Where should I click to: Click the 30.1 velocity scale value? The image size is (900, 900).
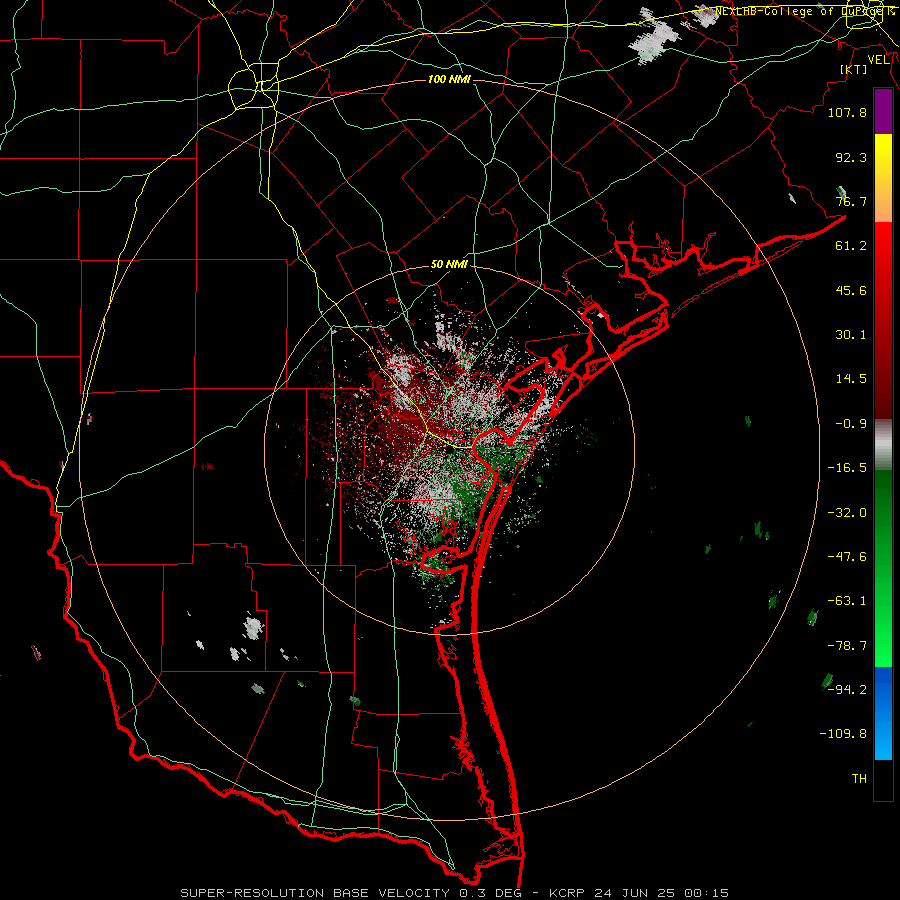point(851,335)
